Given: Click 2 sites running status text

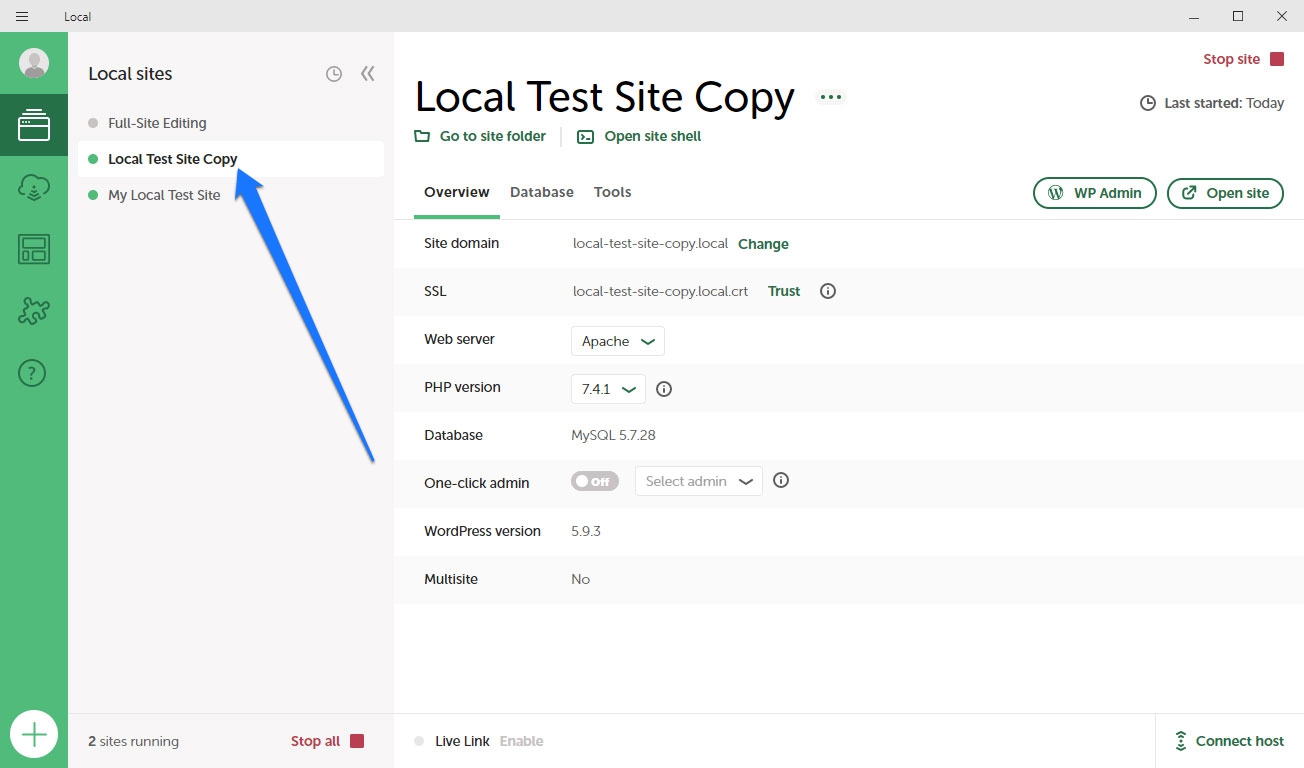Looking at the screenshot, I should pos(133,741).
